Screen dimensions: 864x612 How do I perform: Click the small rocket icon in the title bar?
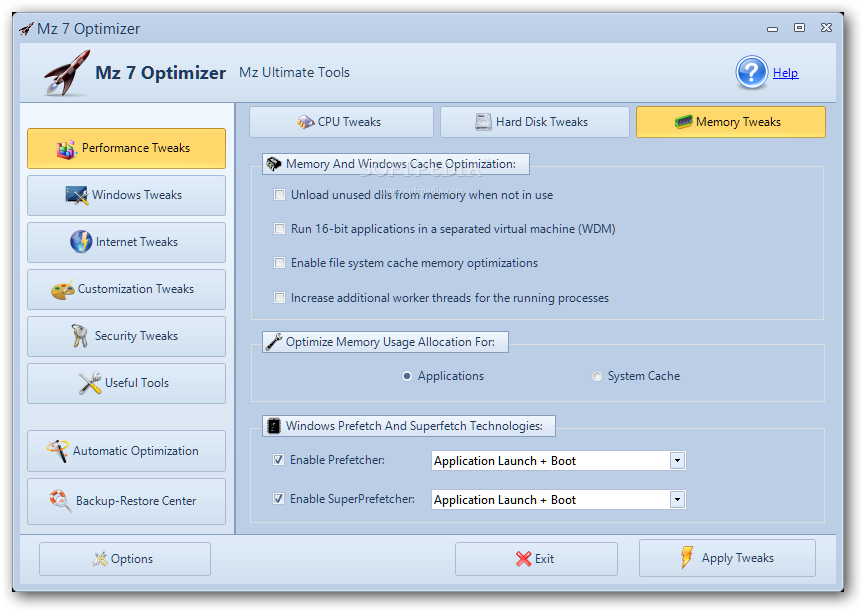26,29
